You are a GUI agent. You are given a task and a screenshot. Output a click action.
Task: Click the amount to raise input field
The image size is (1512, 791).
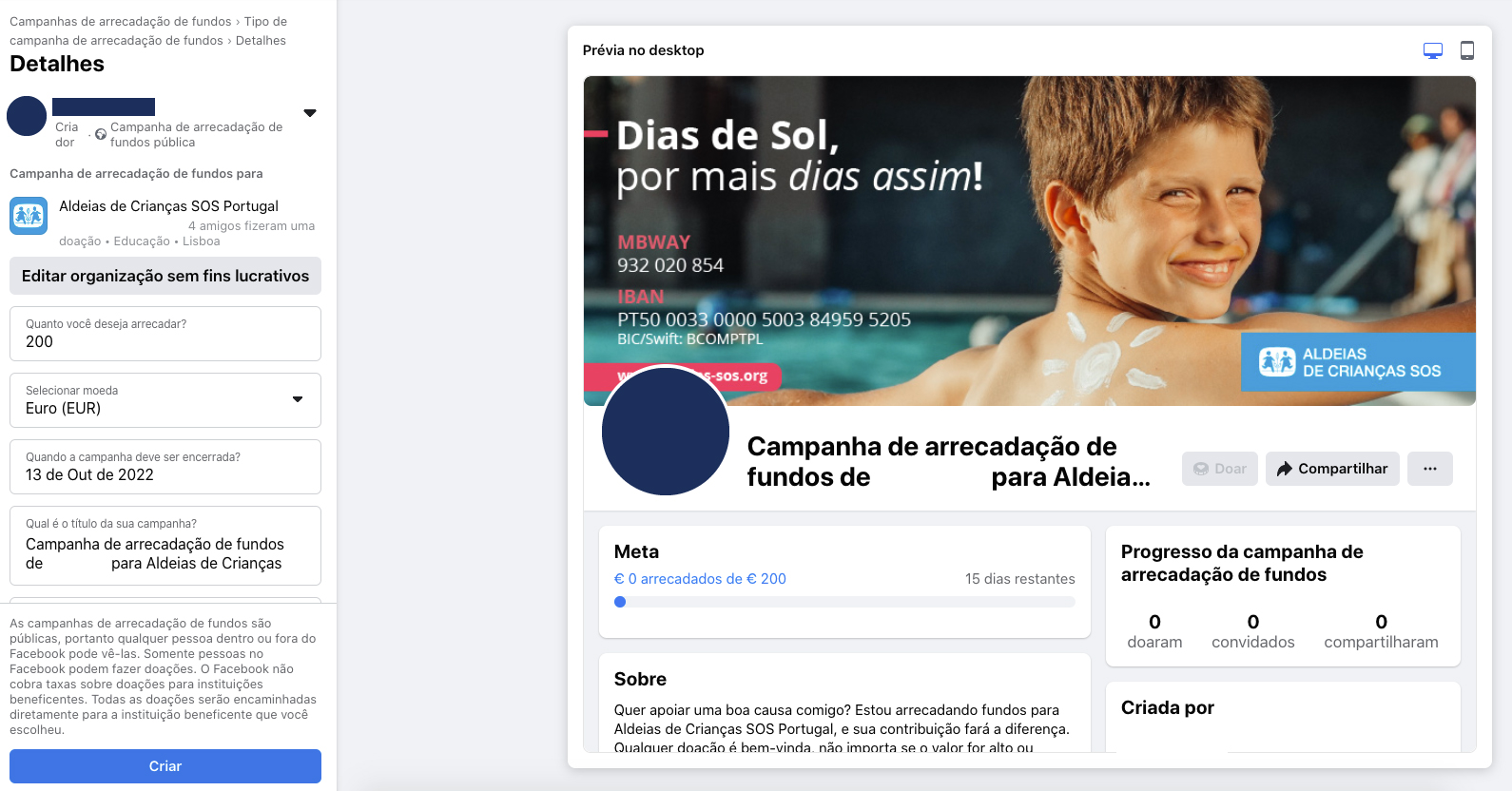pos(165,334)
